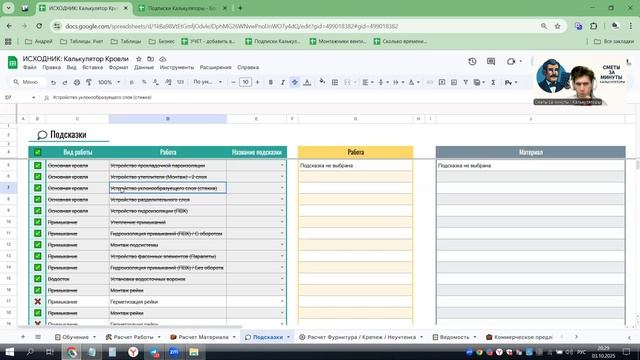
Task: Toggle the header checkbox beside Вид работы
Action: click(38, 152)
